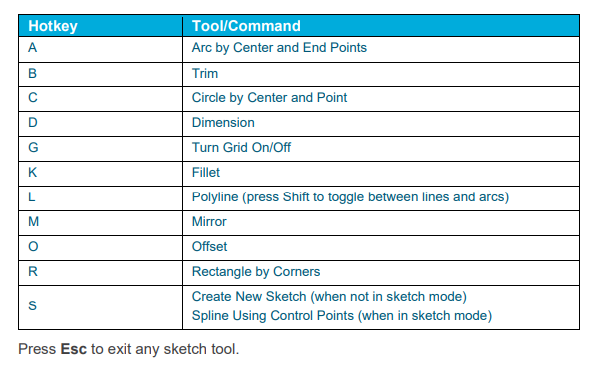Click 'Circle by Center and Point' entry
This screenshot has height=373, width=603.
(x=269, y=98)
